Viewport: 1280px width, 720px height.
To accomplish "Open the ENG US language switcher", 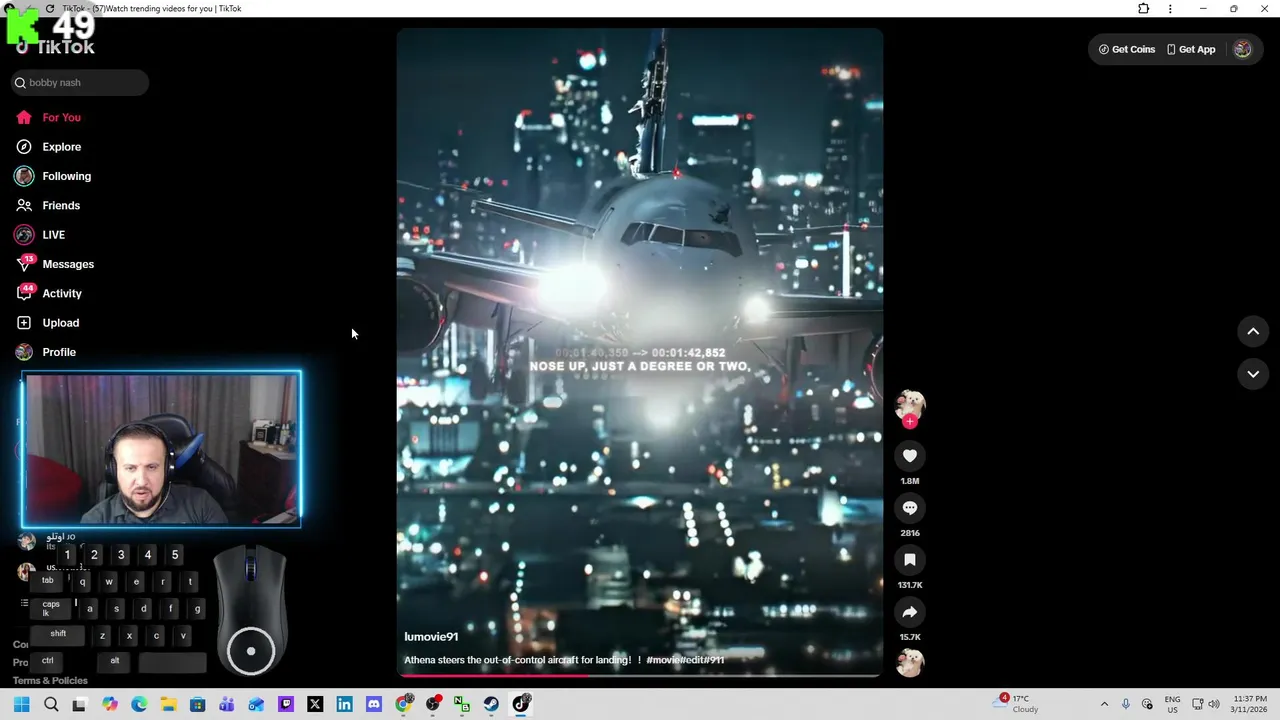I will (x=1172, y=705).
